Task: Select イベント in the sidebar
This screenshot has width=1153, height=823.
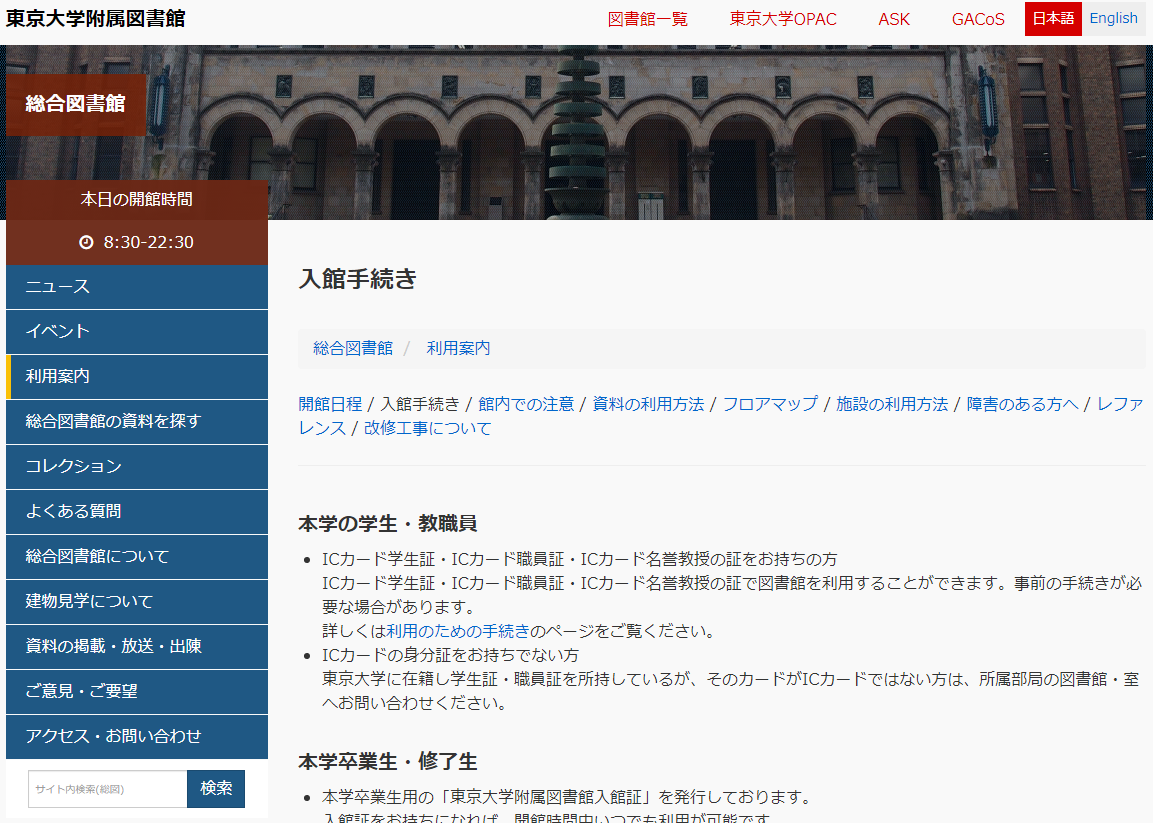Action: pyautogui.click(x=58, y=332)
